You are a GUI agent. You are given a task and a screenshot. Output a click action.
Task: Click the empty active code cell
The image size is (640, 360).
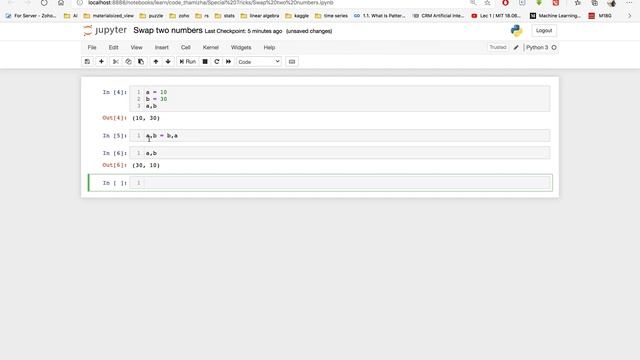[x=340, y=183]
